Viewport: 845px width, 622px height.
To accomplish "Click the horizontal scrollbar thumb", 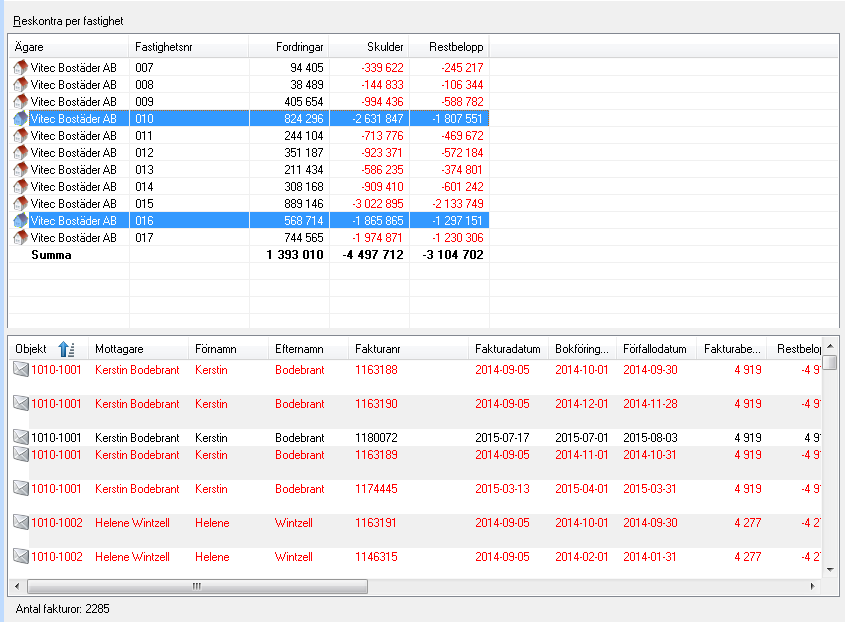I will (197, 586).
